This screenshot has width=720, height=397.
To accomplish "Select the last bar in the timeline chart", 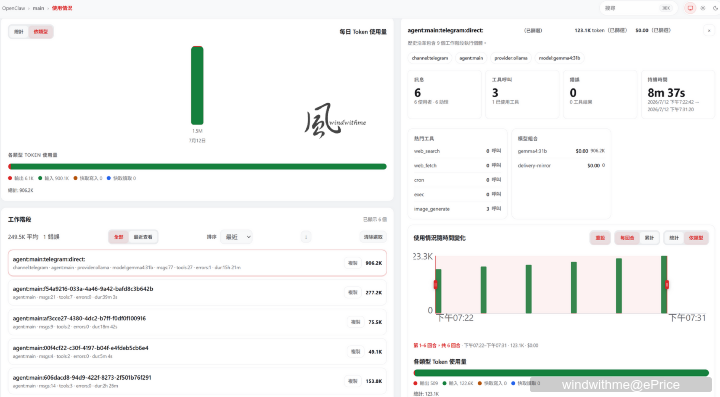I will click(664, 285).
